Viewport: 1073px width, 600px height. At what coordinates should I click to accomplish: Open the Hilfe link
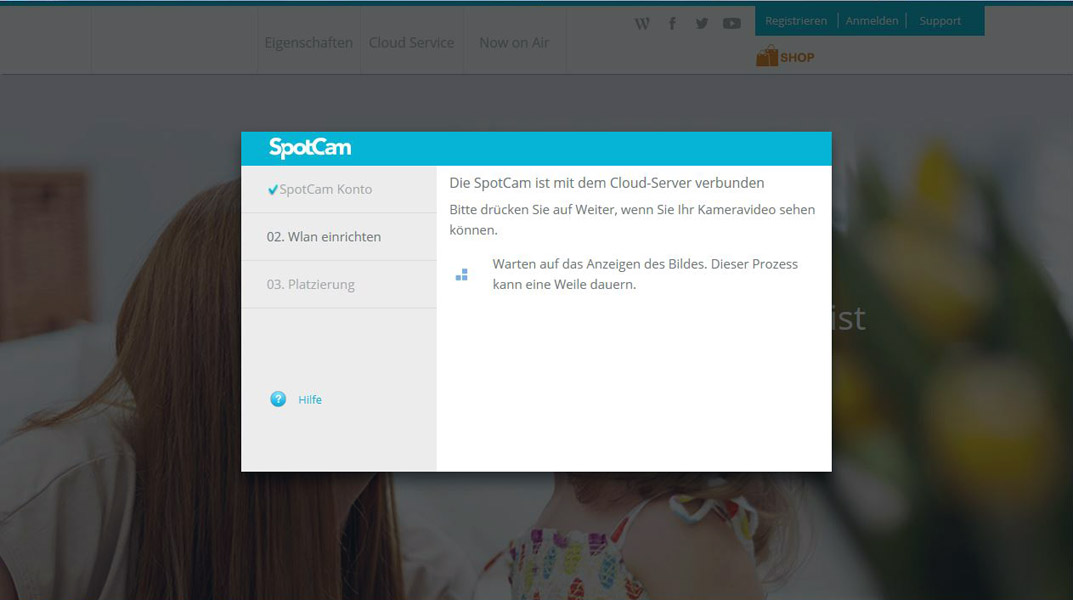pos(310,400)
